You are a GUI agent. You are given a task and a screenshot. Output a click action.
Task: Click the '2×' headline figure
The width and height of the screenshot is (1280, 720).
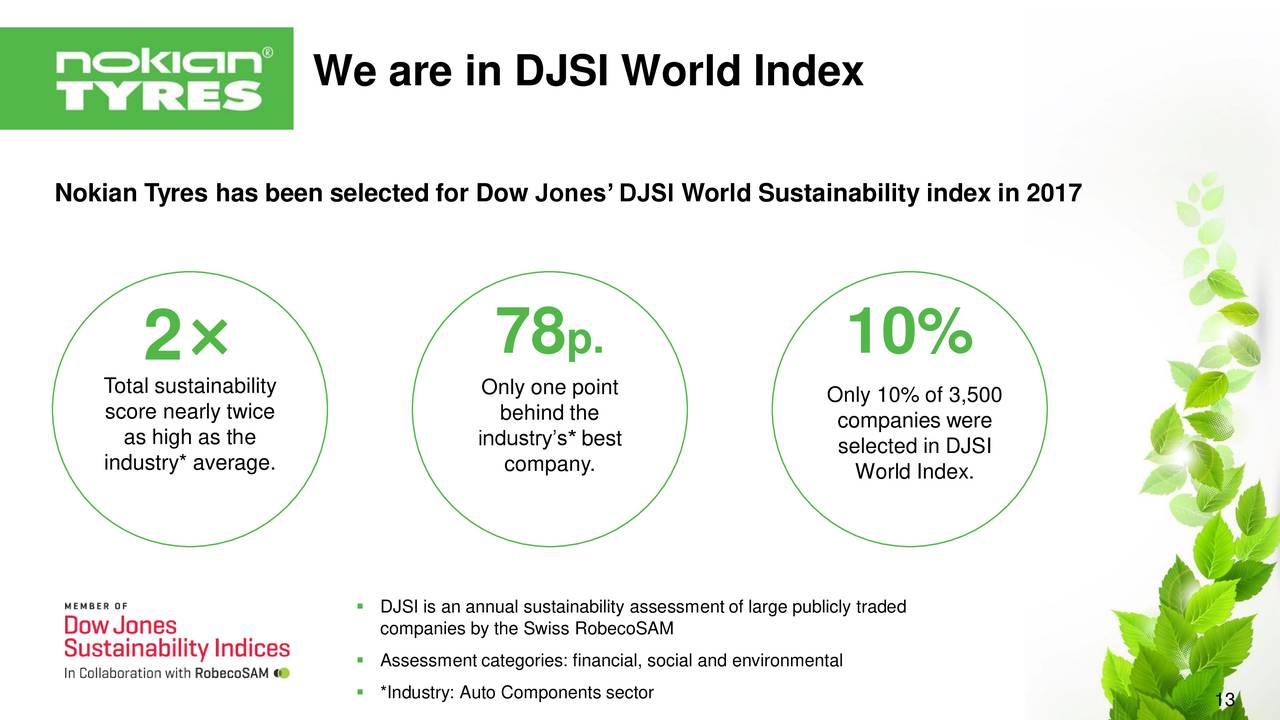(187, 335)
